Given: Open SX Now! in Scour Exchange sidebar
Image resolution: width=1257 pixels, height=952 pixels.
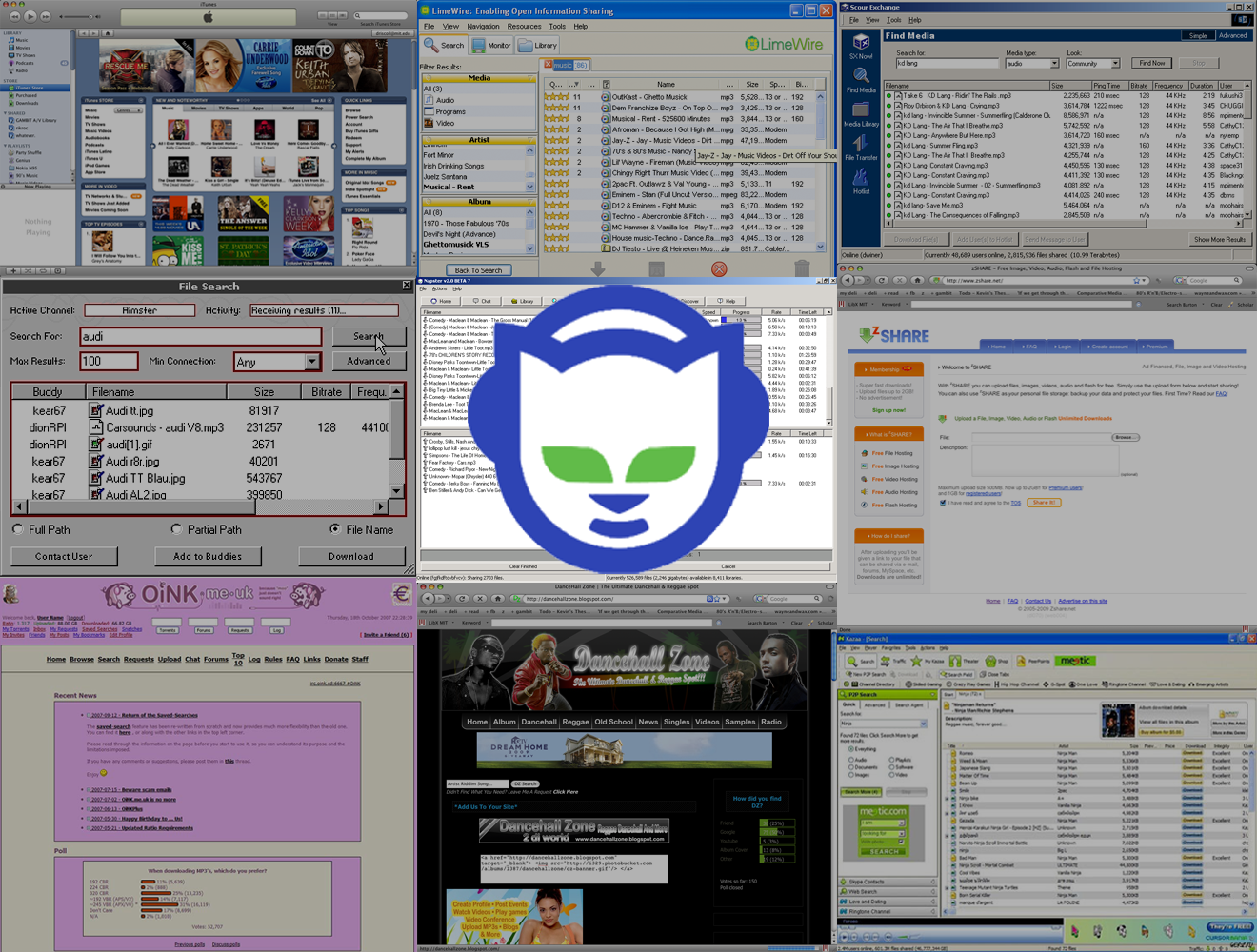Looking at the screenshot, I should pyautogui.click(x=861, y=46).
